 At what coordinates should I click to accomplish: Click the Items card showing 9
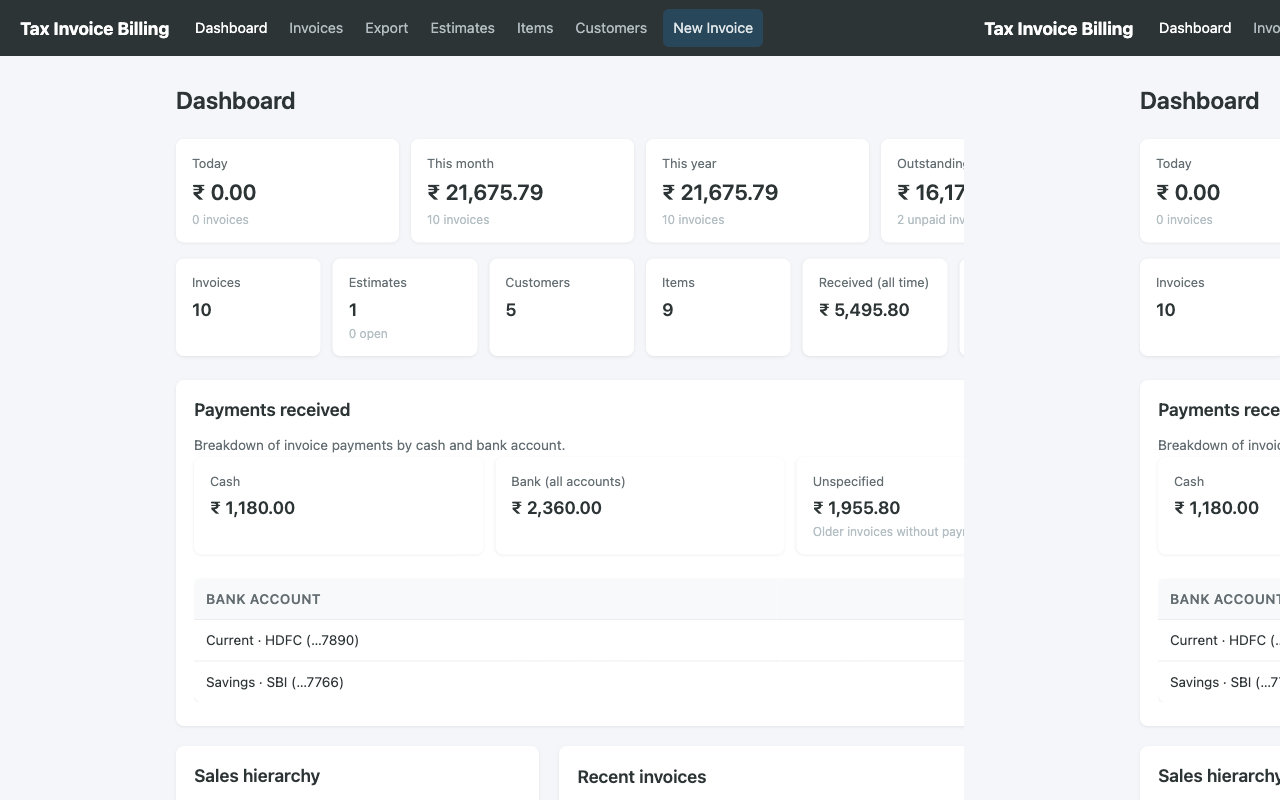click(x=718, y=307)
